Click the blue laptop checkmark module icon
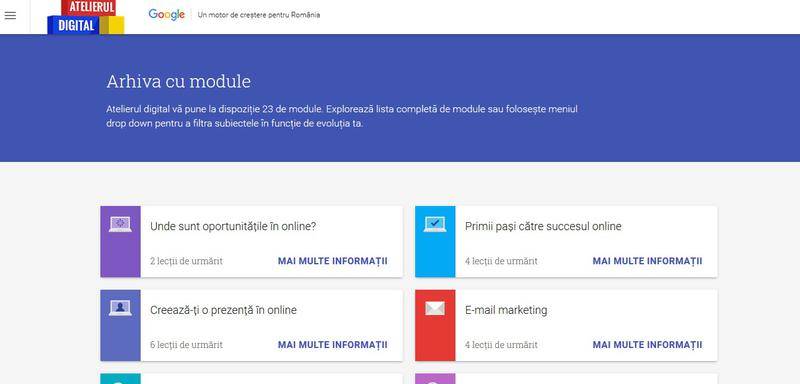Screen dimensions: 800x384 [435, 224]
